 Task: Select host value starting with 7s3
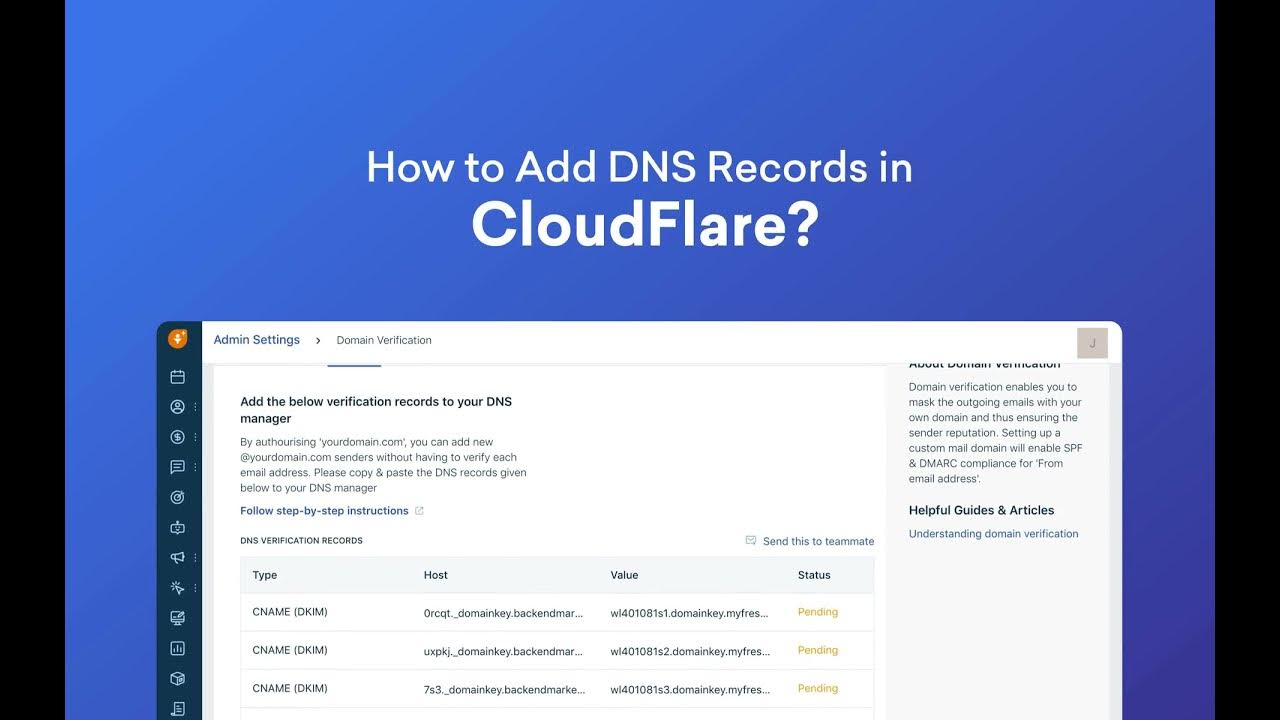click(504, 689)
